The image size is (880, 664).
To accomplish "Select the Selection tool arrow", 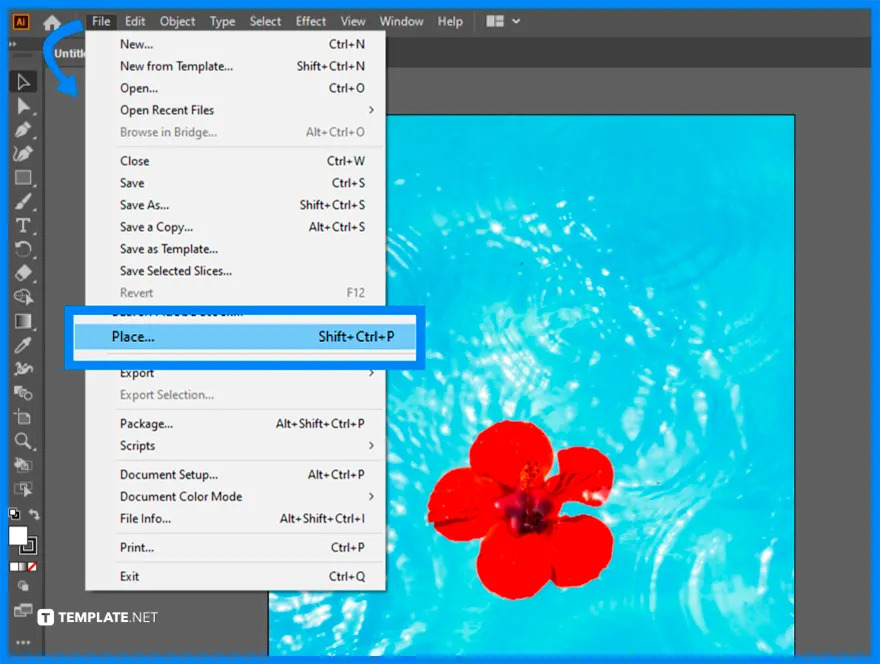I will pos(23,82).
